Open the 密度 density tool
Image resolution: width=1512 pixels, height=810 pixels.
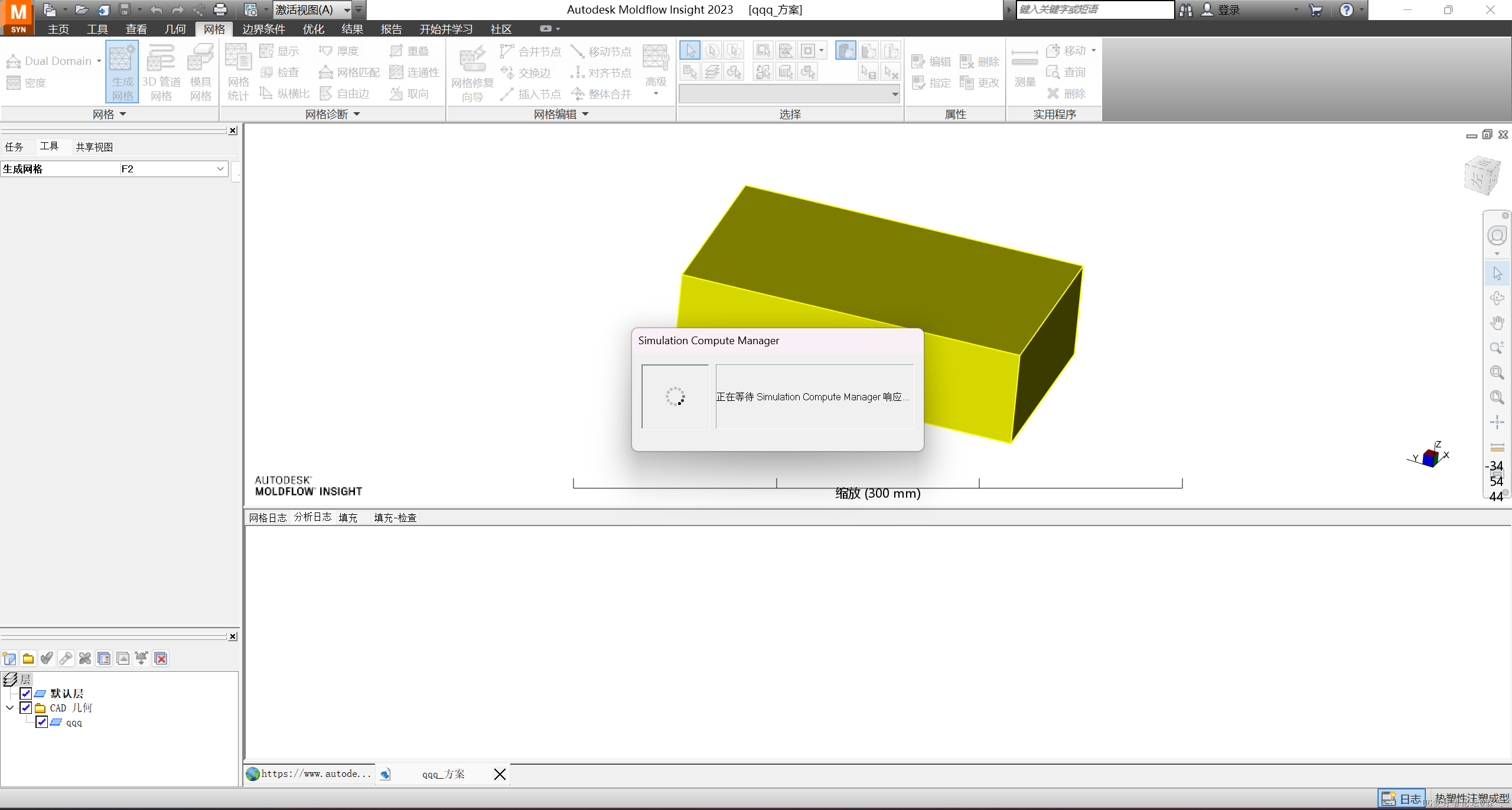point(27,83)
